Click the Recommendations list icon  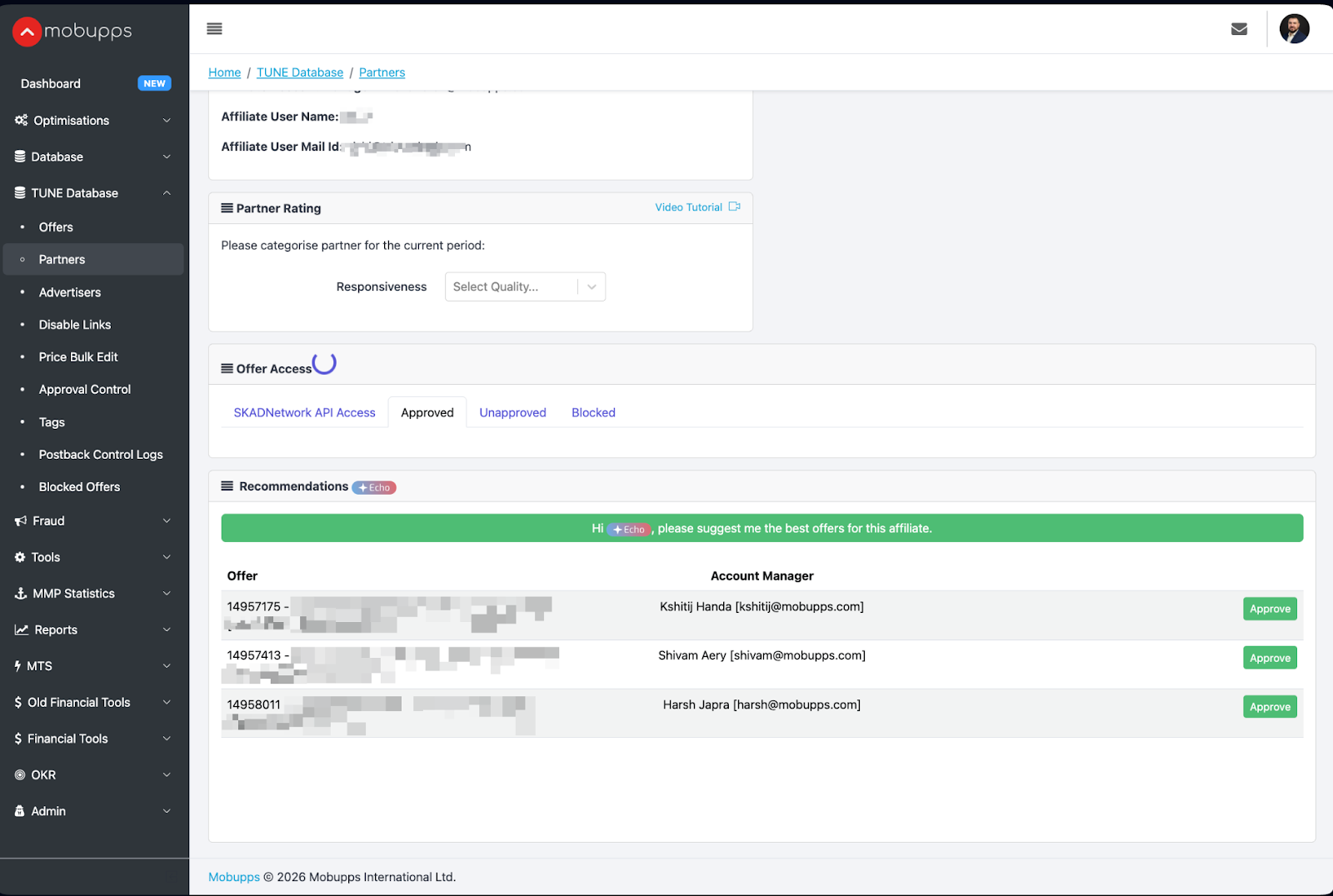click(x=227, y=486)
